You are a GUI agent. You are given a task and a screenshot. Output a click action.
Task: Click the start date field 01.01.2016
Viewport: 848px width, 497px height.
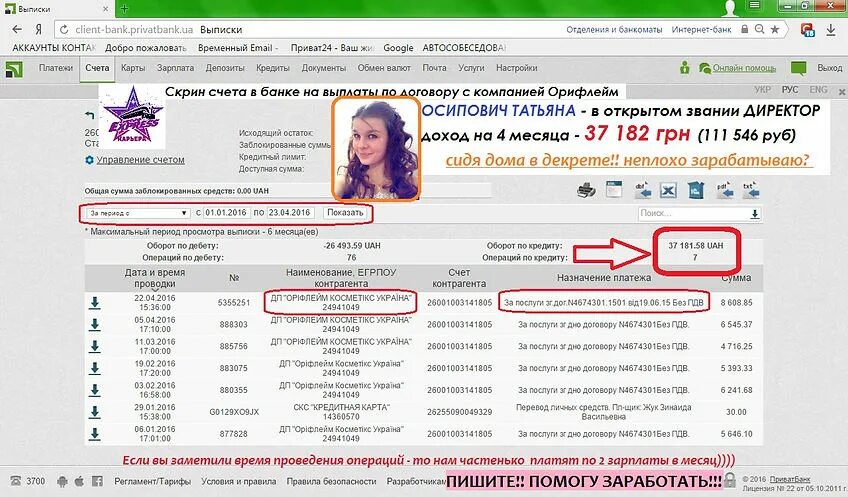(226, 213)
